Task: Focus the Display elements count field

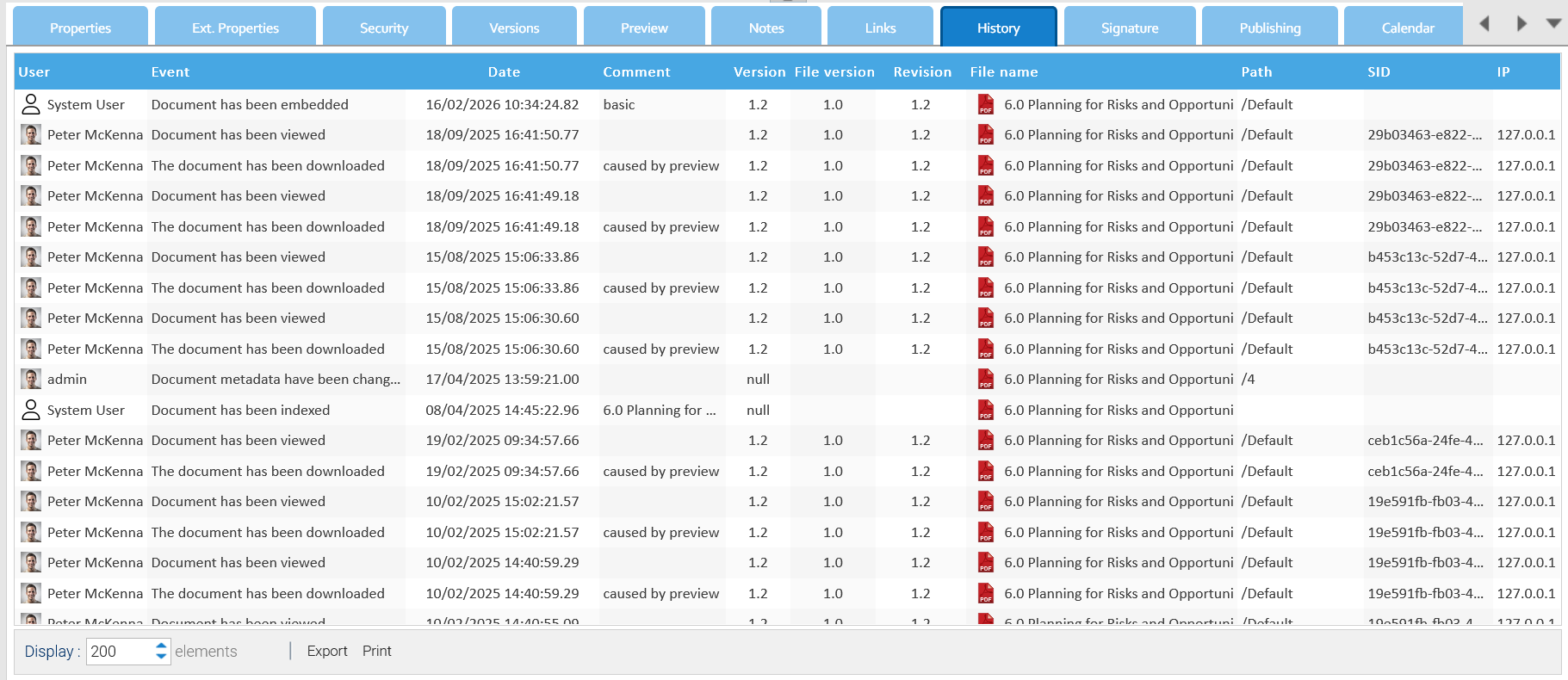Action: [121, 652]
